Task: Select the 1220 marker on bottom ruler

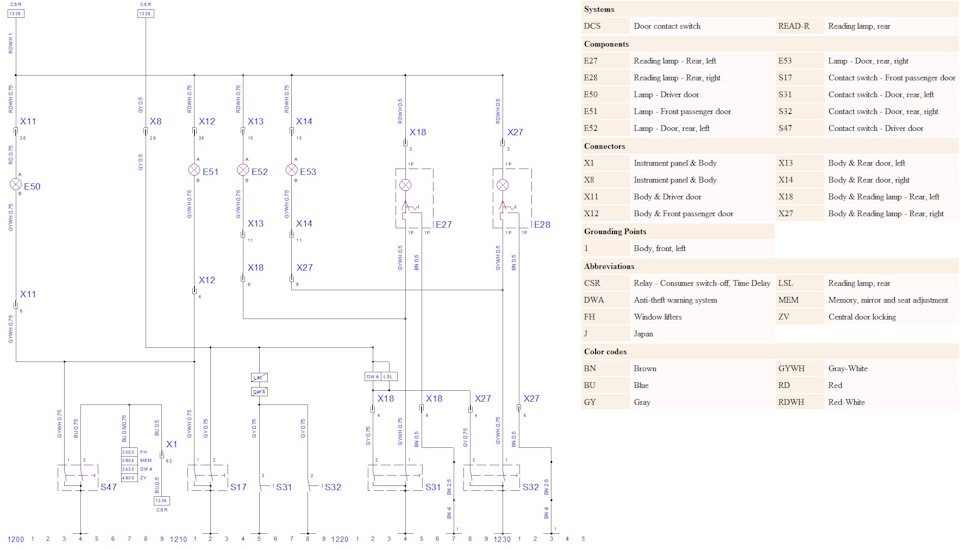Action: click(x=340, y=539)
